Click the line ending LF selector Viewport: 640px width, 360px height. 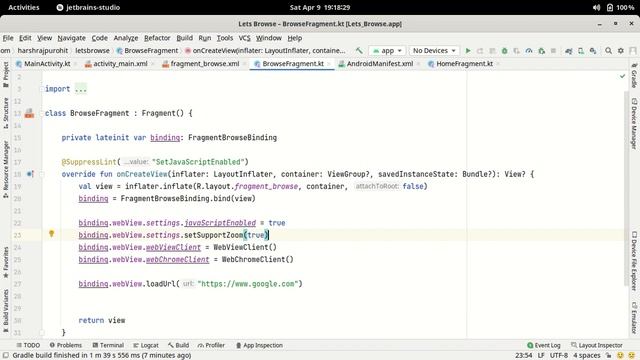click(x=541, y=355)
